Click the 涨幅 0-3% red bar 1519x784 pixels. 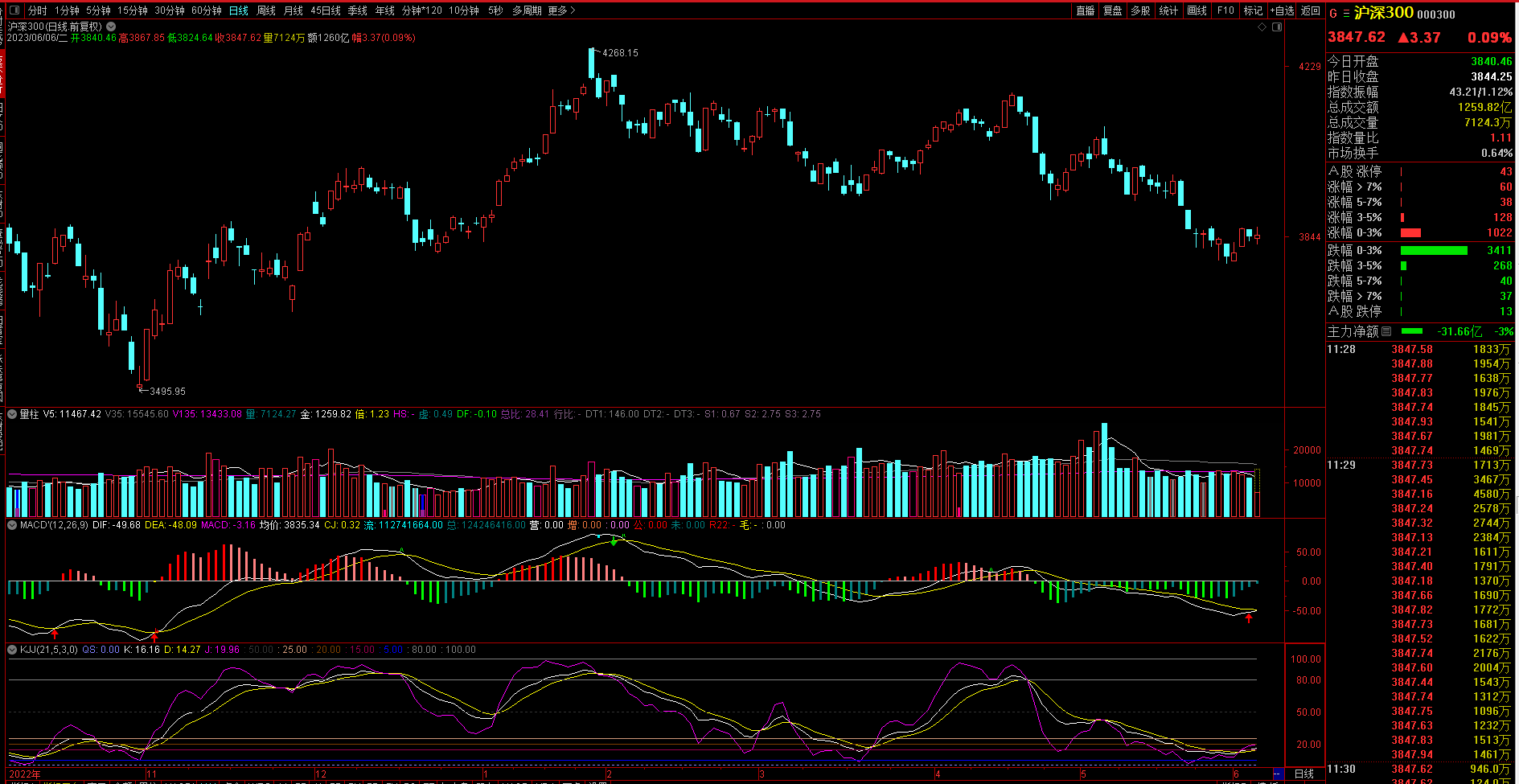coord(1410,233)
